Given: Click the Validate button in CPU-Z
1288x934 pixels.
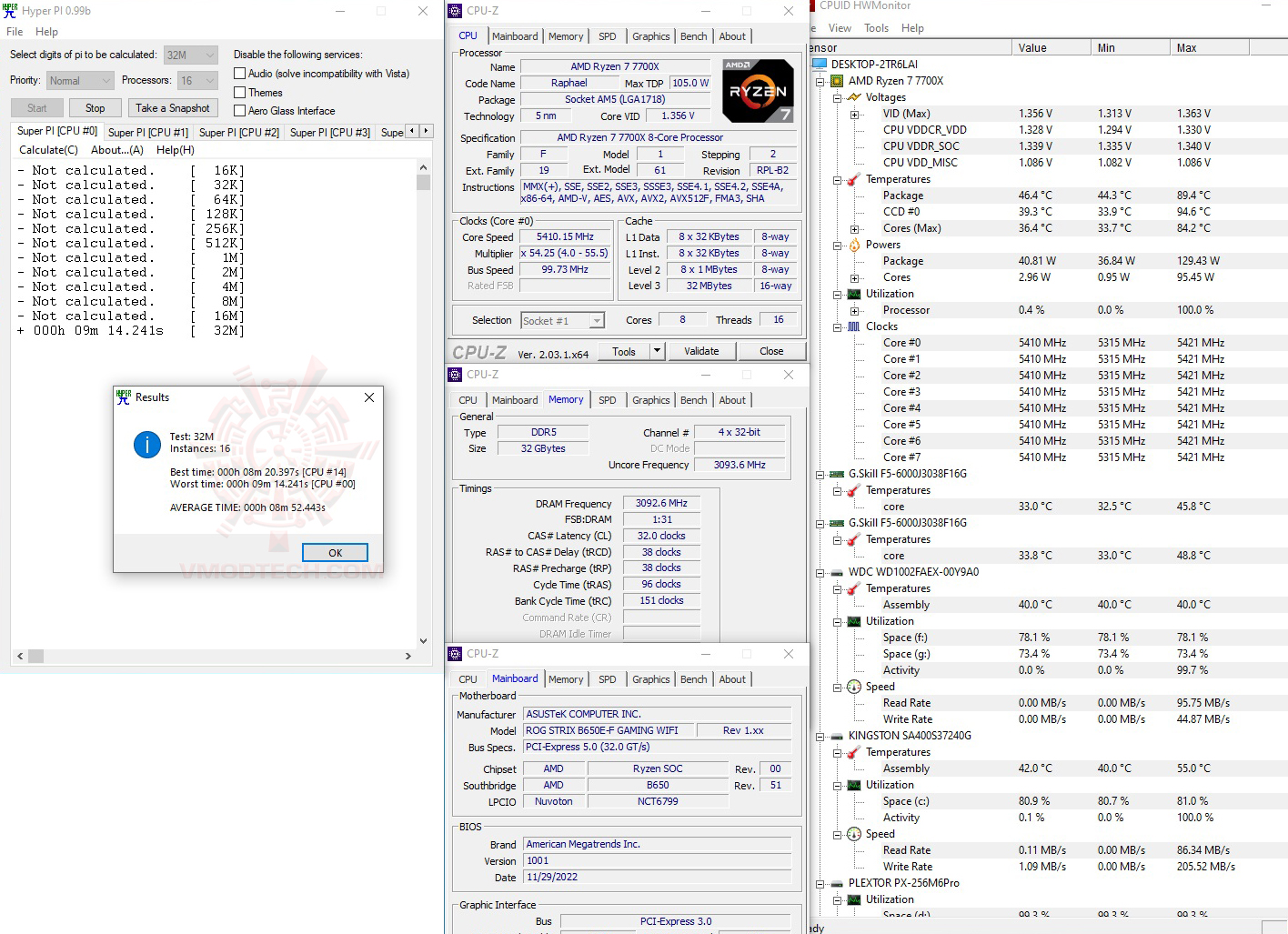Looking at the screenshot, I should pos(701,351).
